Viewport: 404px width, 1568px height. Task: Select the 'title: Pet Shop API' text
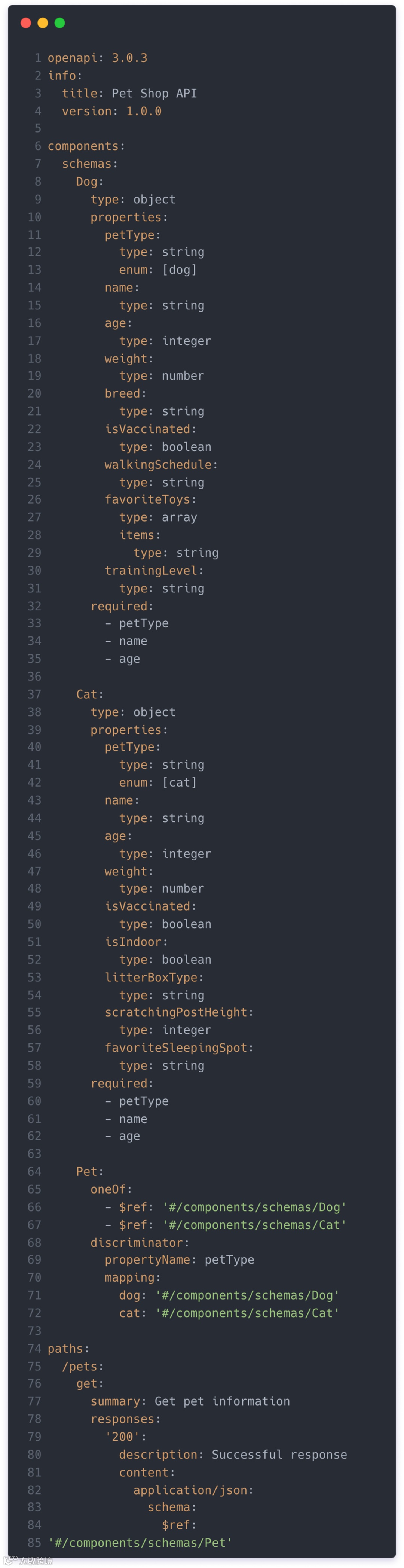point(129,93)
